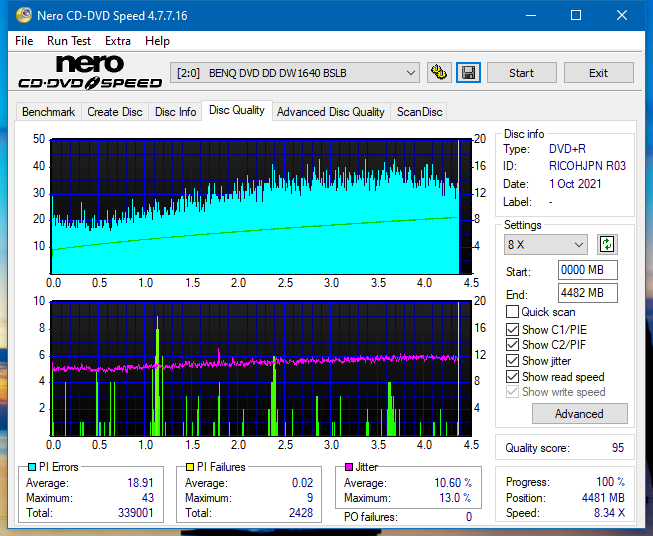Viewport: 653px width, 536px height.
Task: Click the Exit button
Action: (598, 73)
